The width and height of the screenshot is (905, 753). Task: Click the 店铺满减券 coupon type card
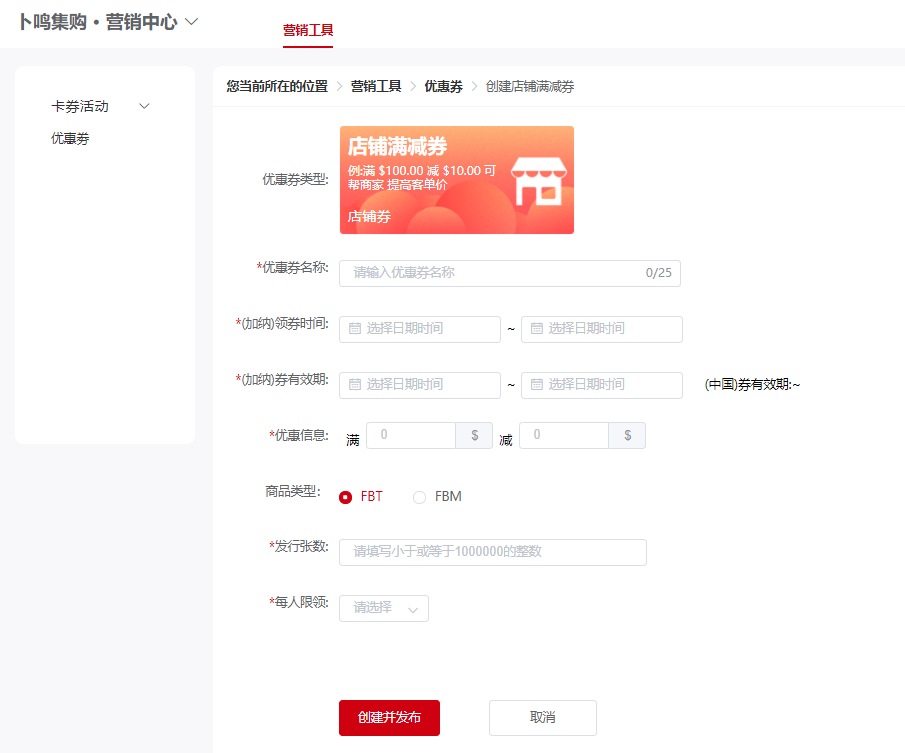click(456, 180)
